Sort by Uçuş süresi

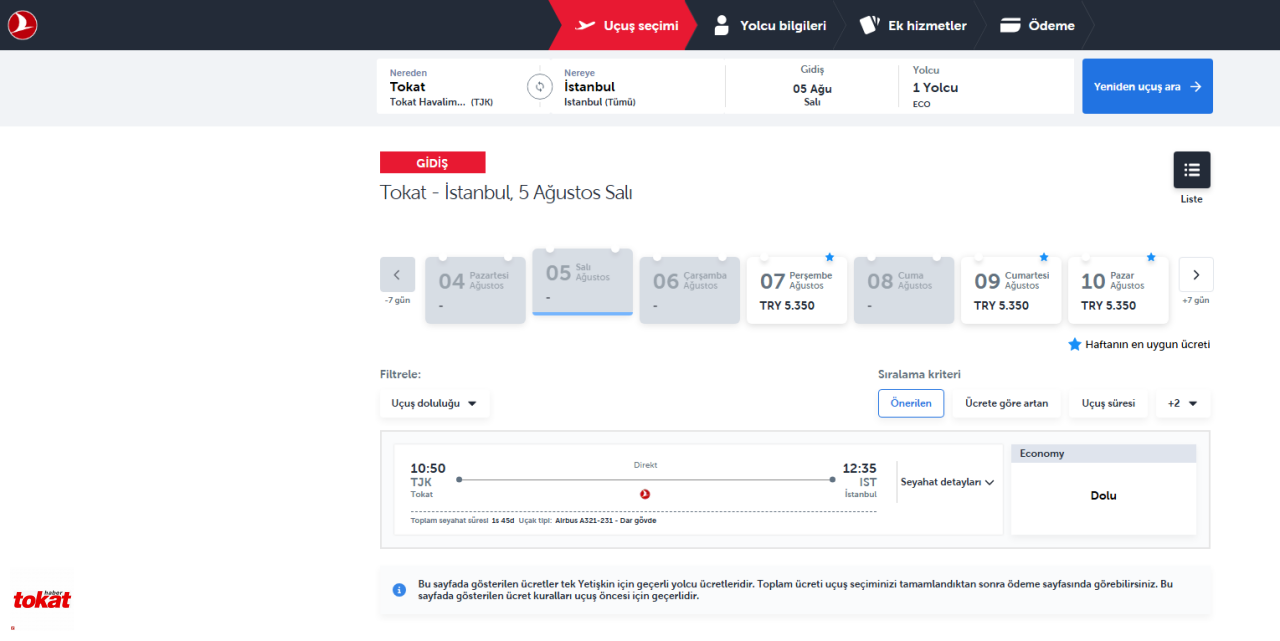coord(1108,403)
